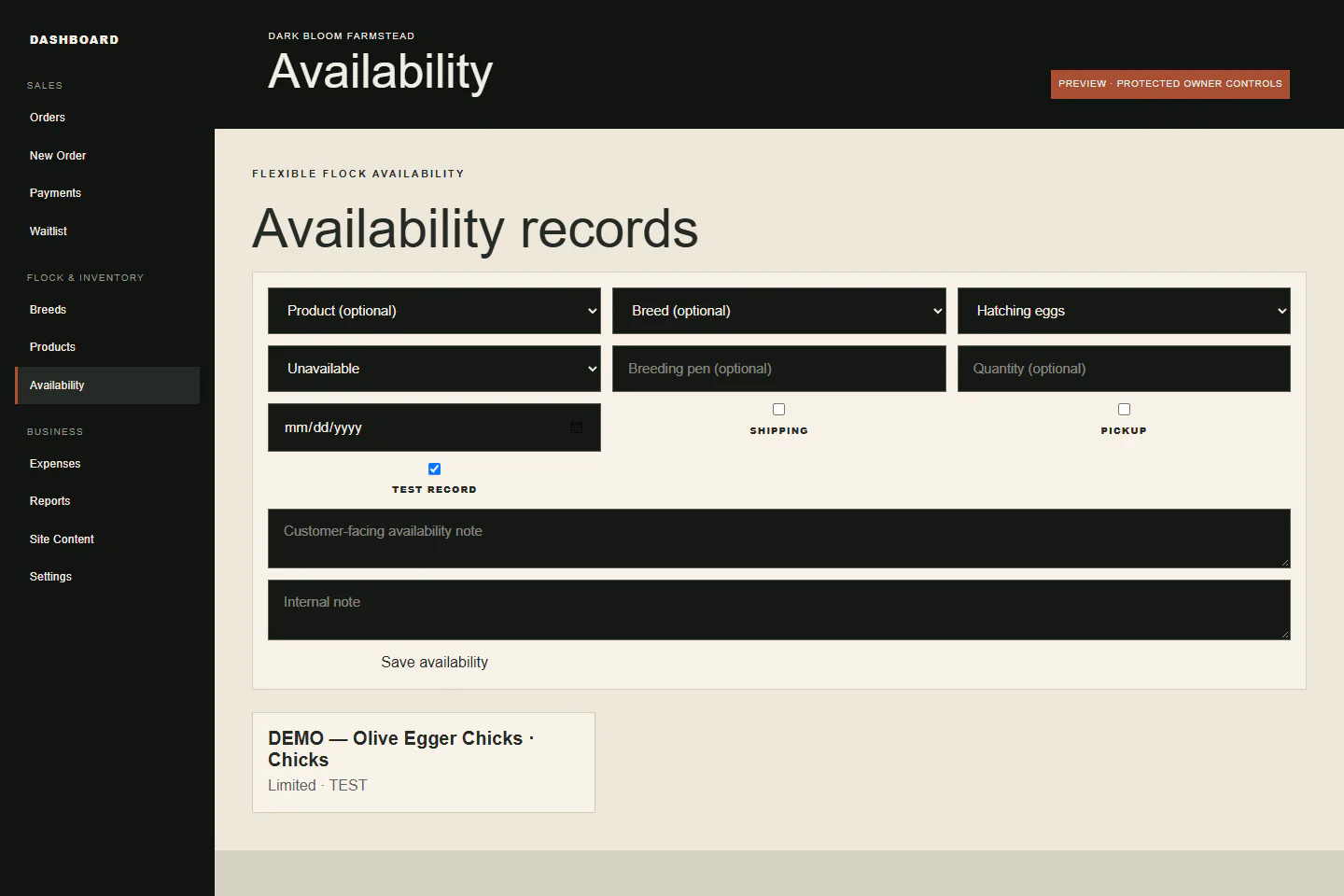Open the Unavailable status dropdown
1344x896 pixels.
coord(434,369)
